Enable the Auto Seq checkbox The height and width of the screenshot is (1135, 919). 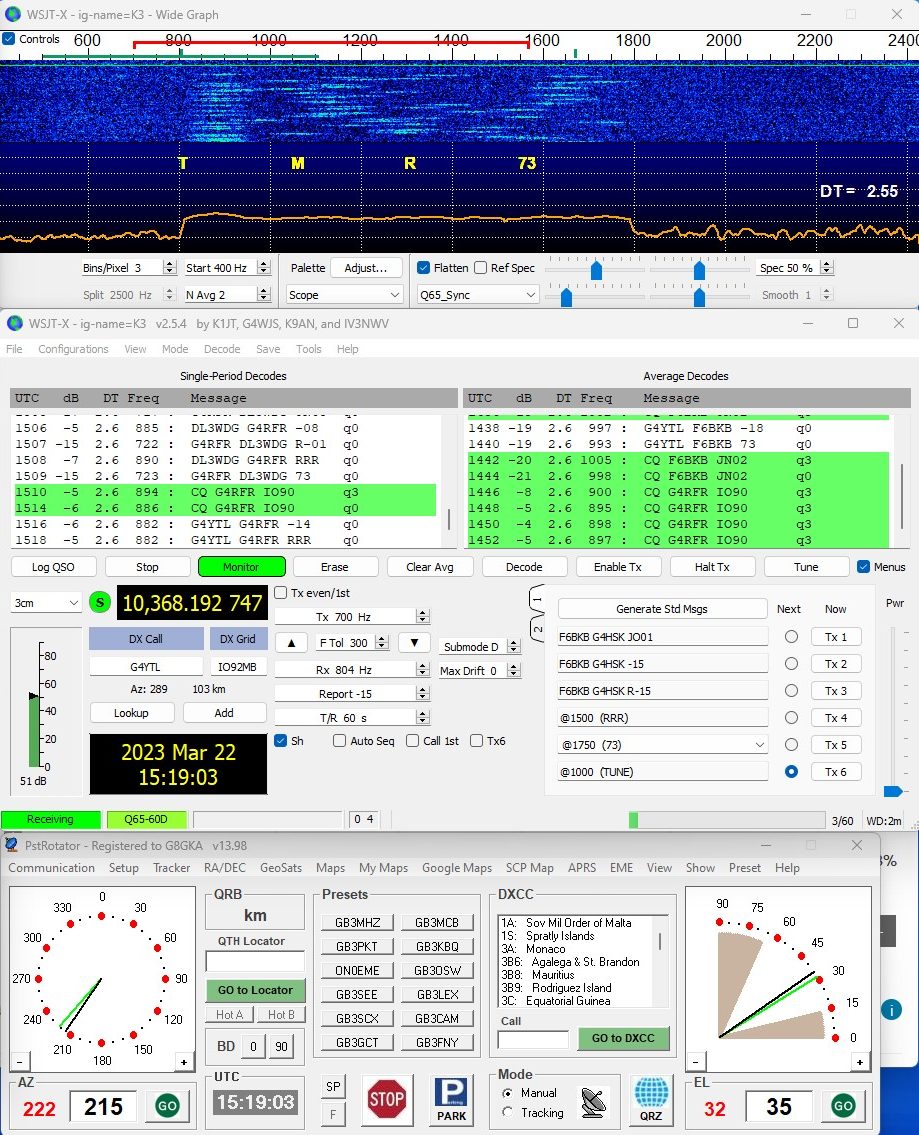click(340, 741)
